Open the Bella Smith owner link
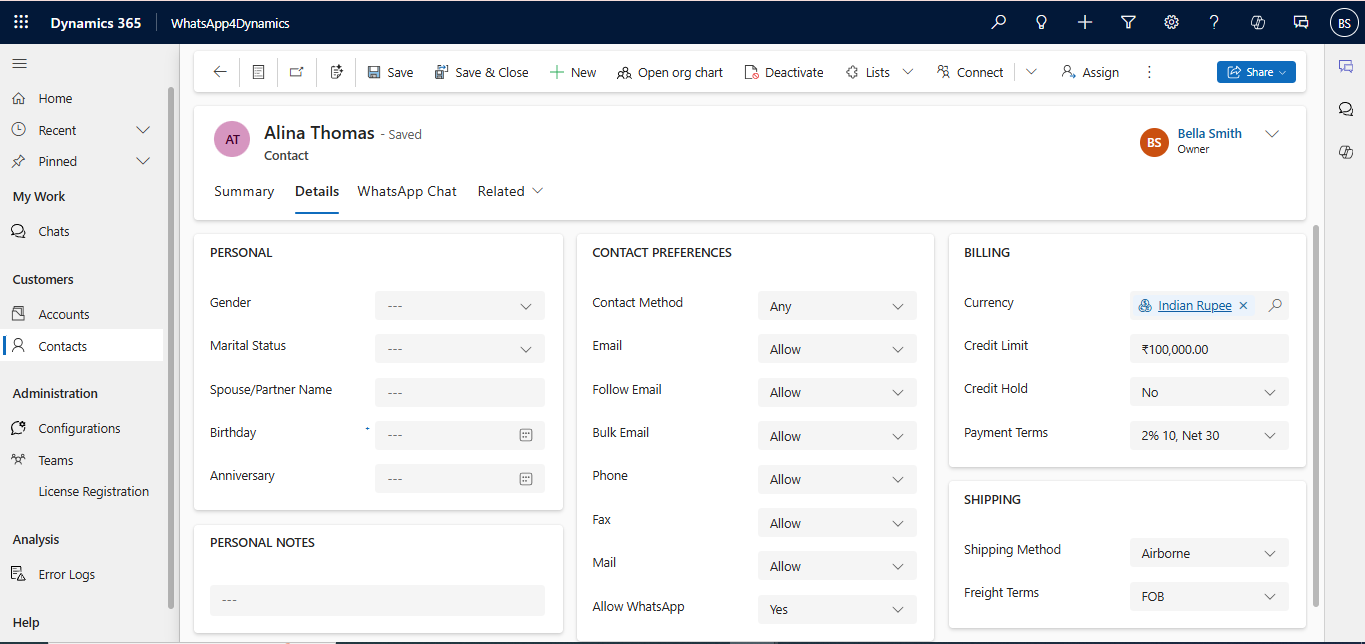The width and height of the screenshot is (1365, 644). (1209, 133)
